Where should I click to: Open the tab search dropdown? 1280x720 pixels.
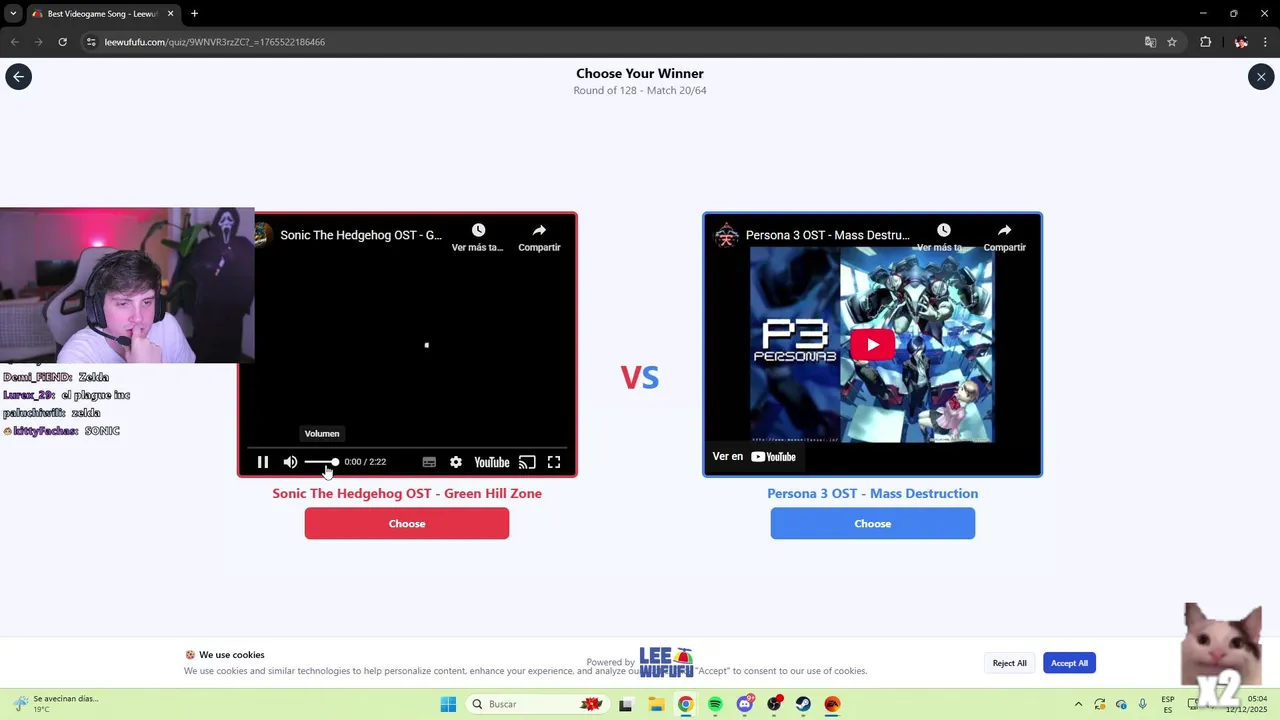(x=12, y=14)
